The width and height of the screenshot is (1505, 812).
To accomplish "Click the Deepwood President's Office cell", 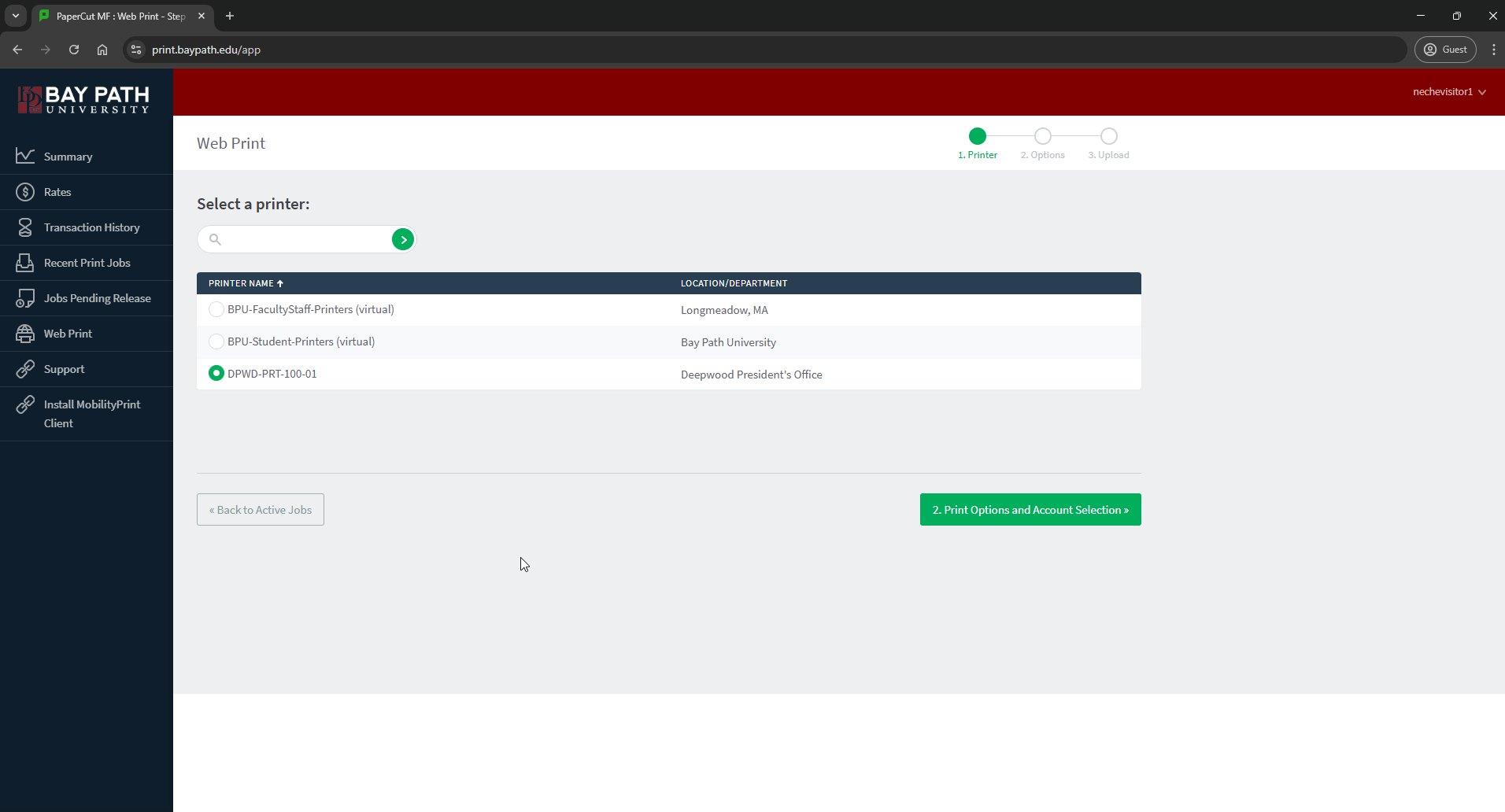I will (x=751, y=375).
